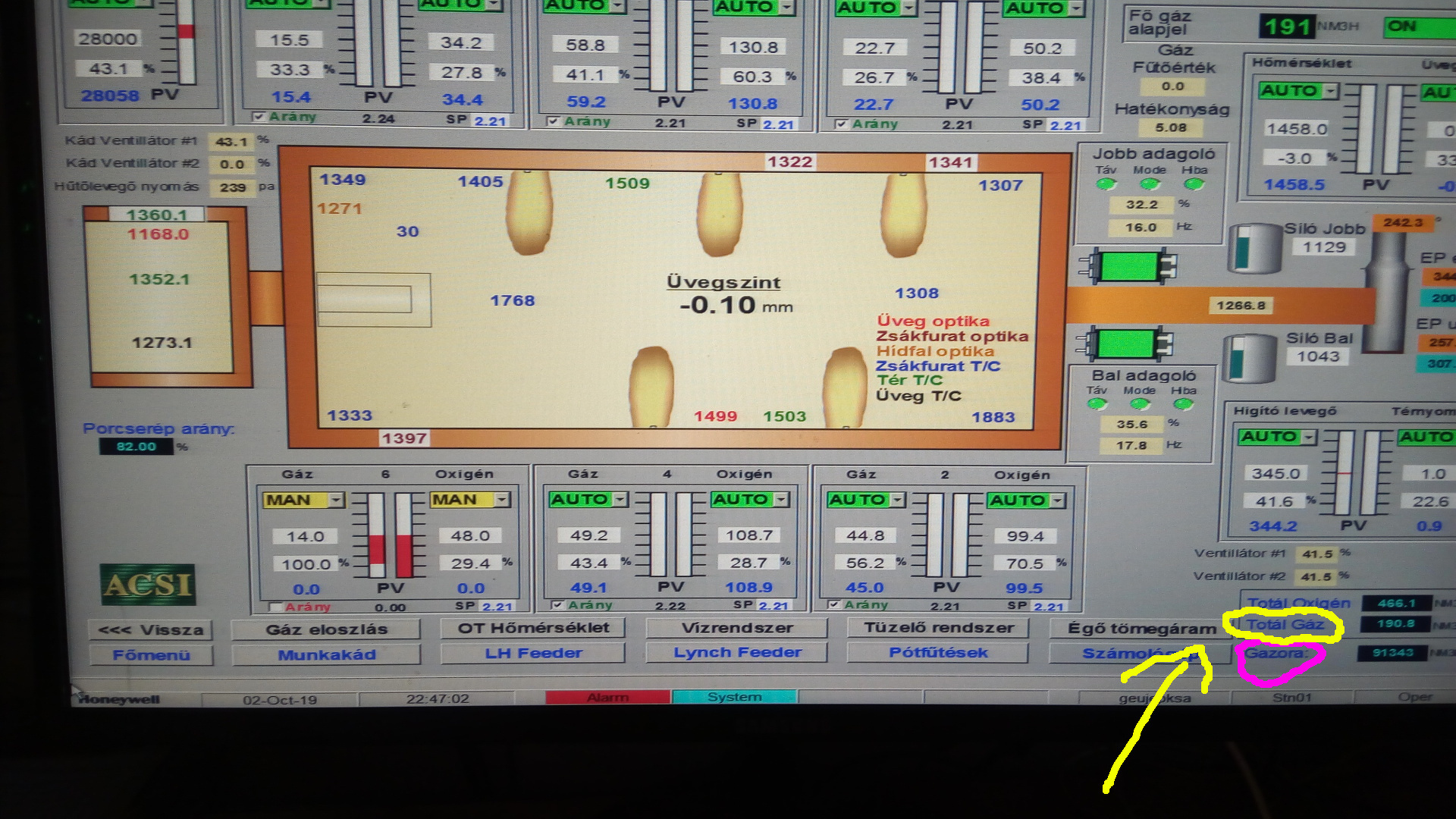Screen dimensions: 1456x819
Task: Click the red Alarm indicator in status bar
Action: pos(607,697)
